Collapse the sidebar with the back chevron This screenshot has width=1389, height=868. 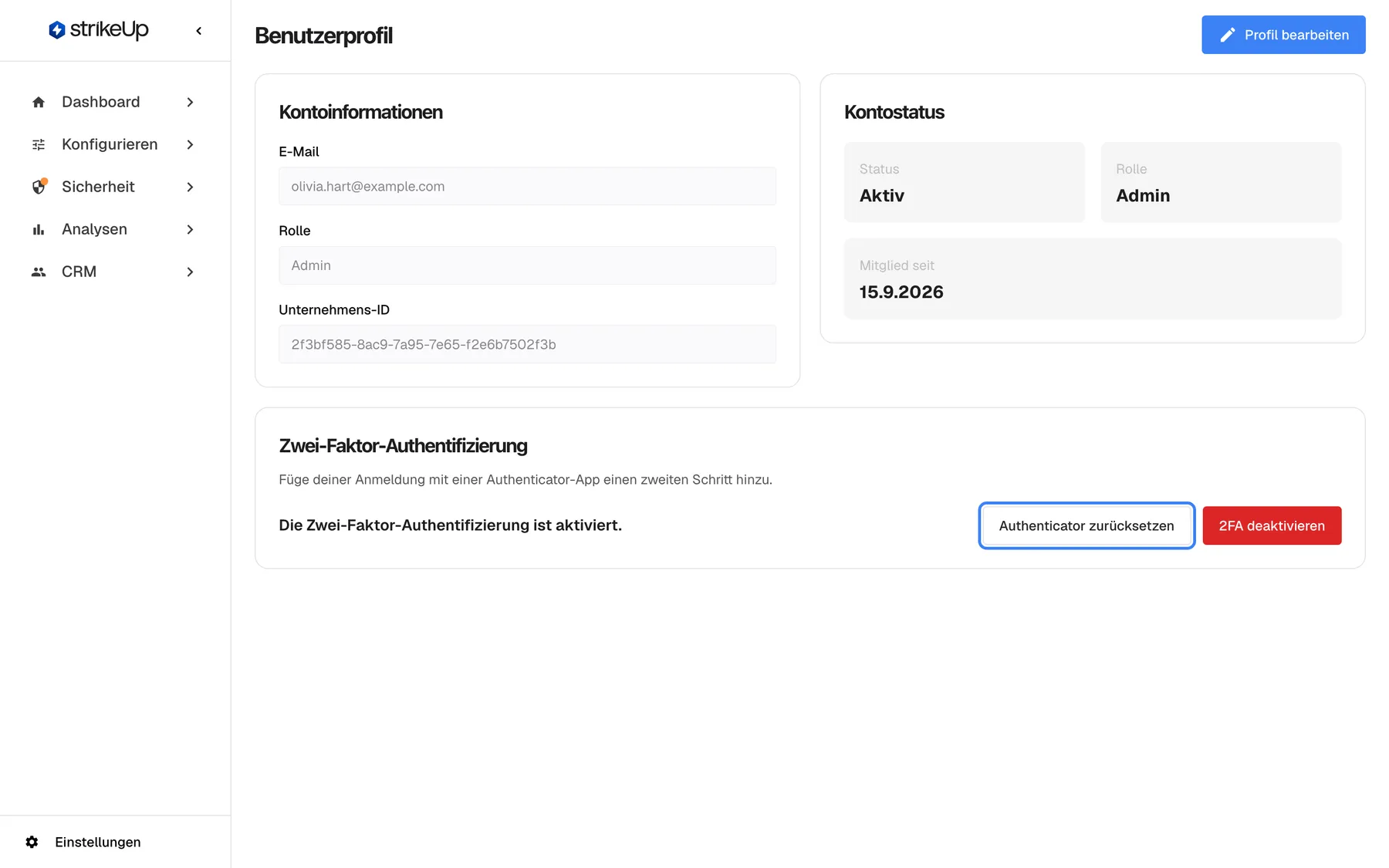pos(199,31)
